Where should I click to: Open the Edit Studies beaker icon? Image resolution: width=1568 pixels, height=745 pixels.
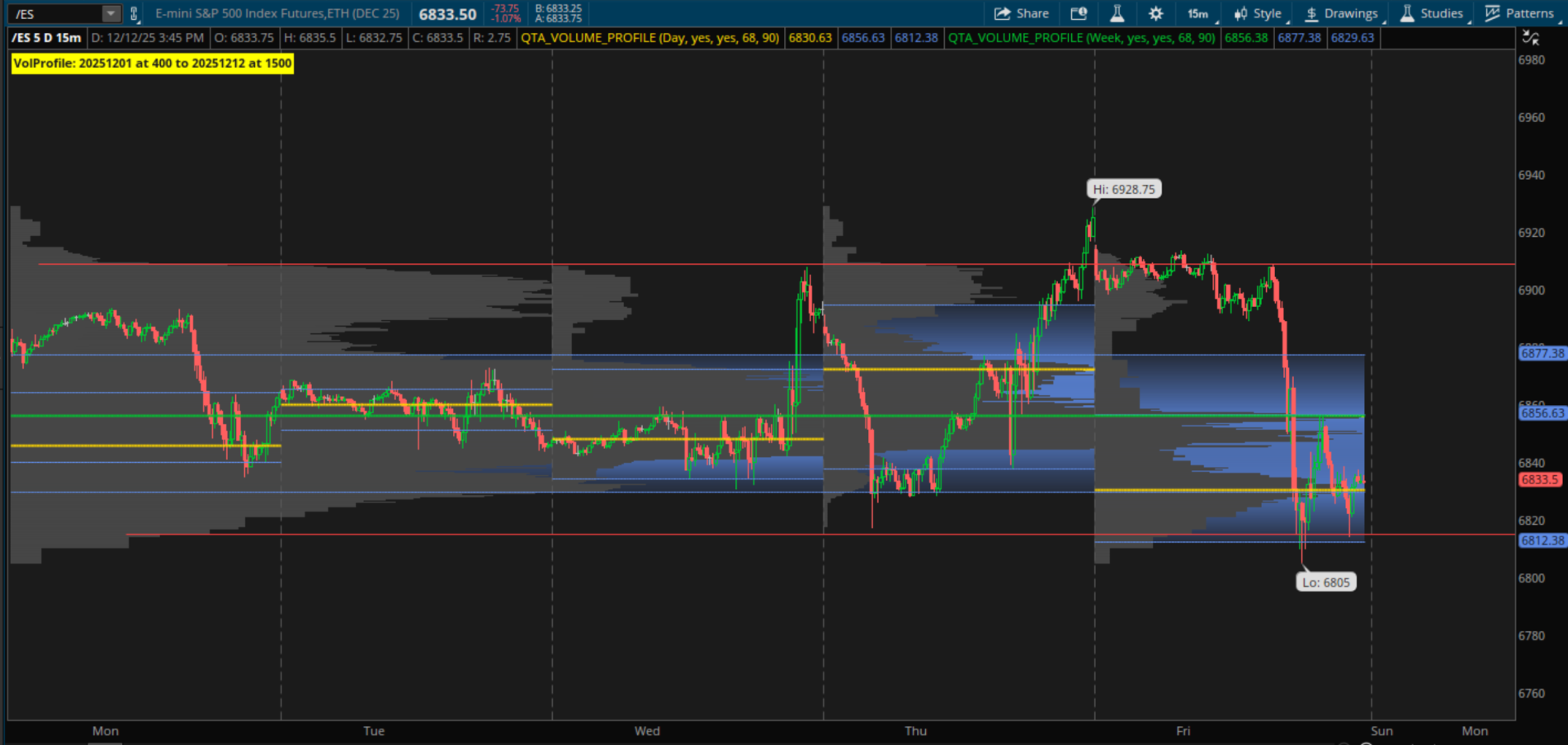(1117, 13)
